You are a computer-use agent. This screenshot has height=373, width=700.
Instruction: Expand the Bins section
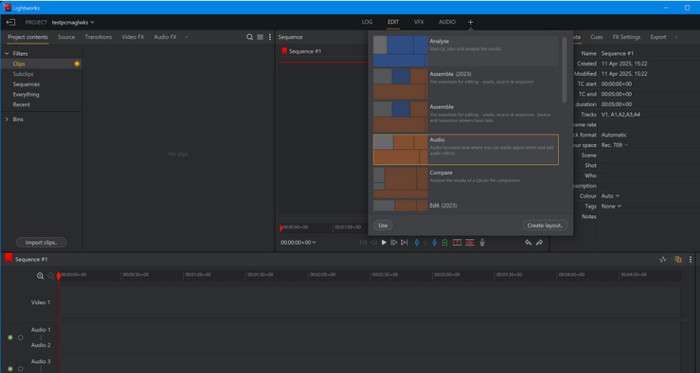[x=7, y=119]
